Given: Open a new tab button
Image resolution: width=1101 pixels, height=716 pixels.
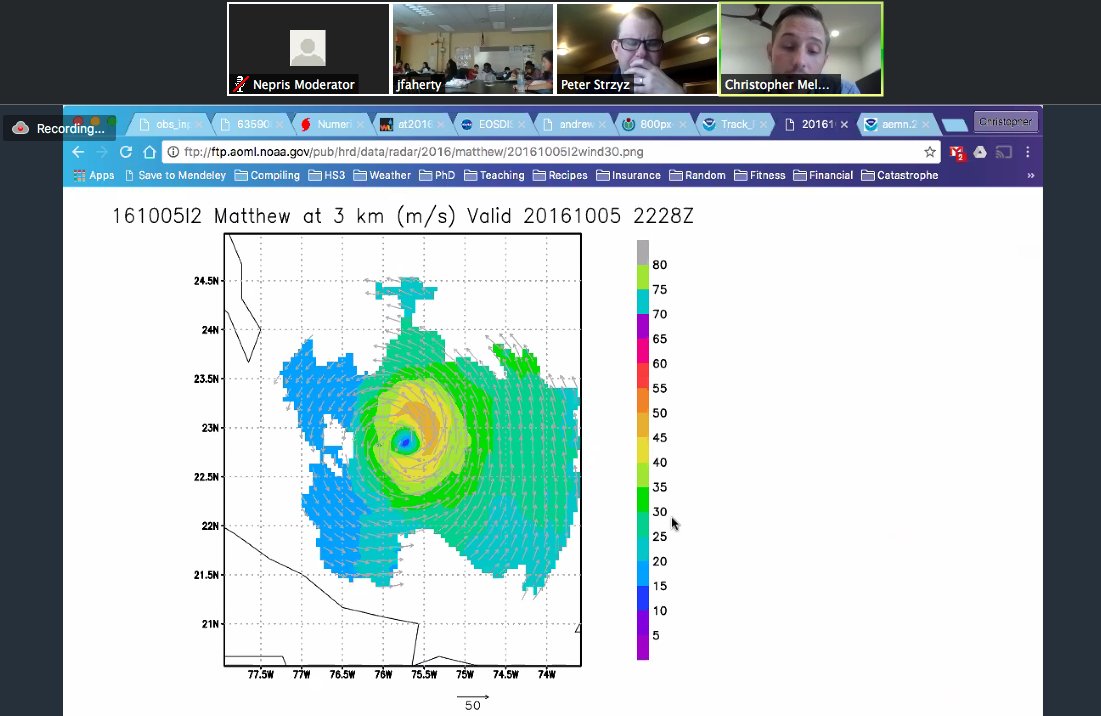Looking at the screenshot, I should click(x=954, y=125).
